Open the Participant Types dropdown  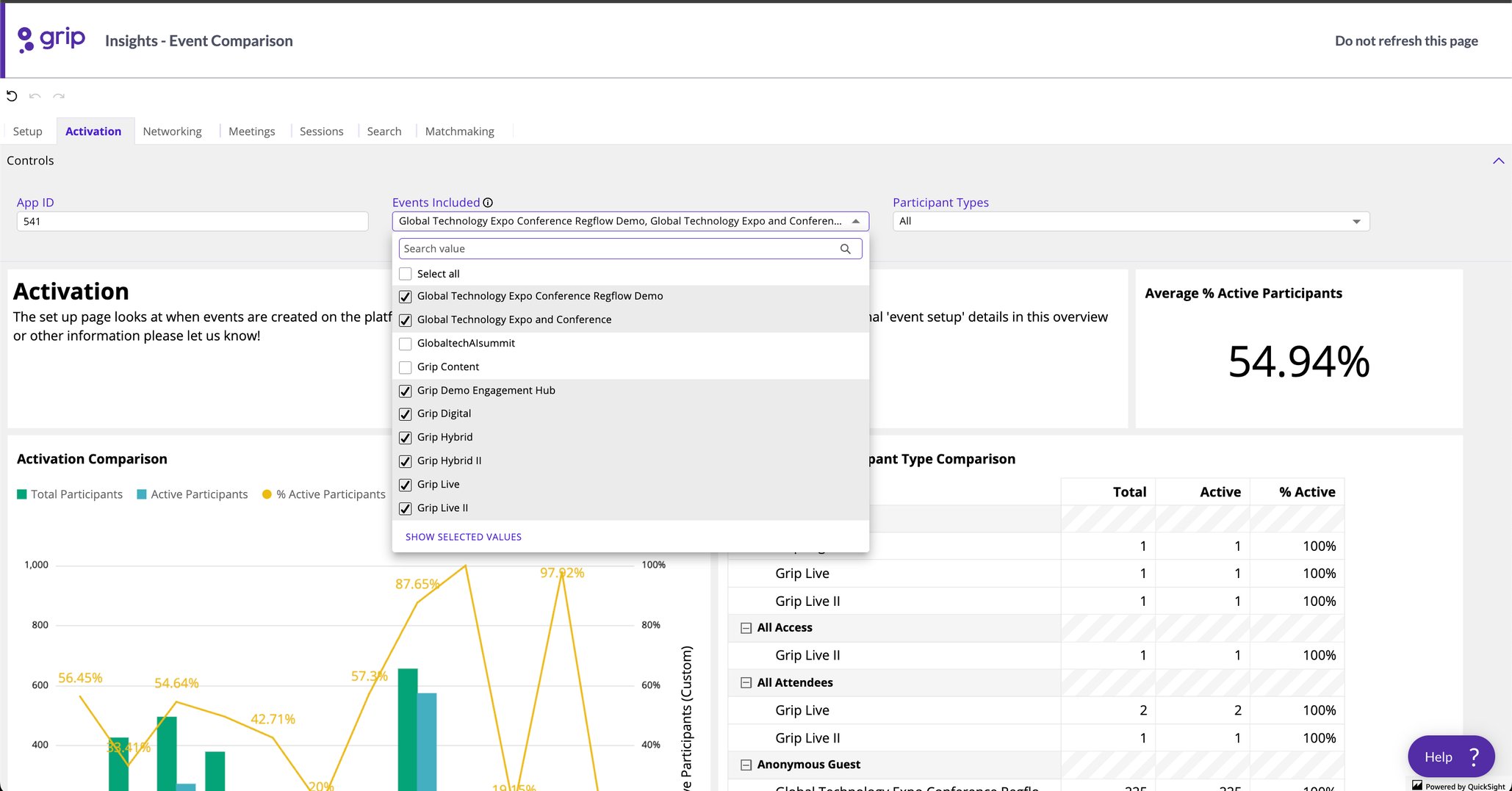(x=1131, y=221)
